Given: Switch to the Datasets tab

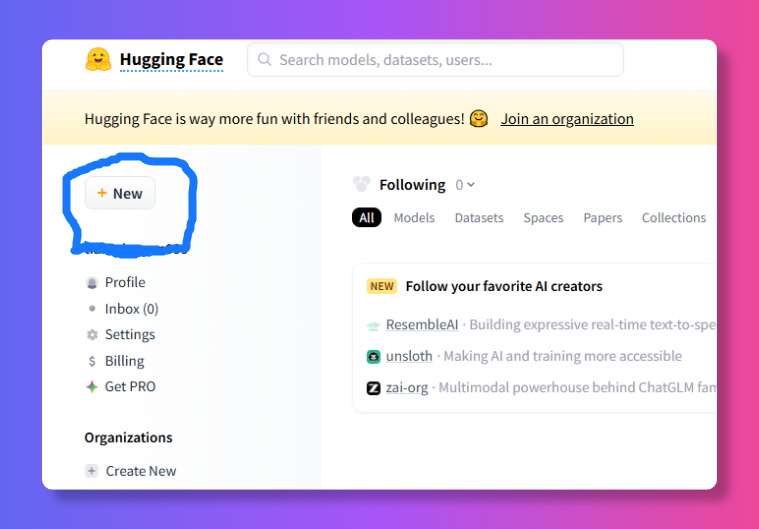Looking at the screenshot, I should coord(479,218).
